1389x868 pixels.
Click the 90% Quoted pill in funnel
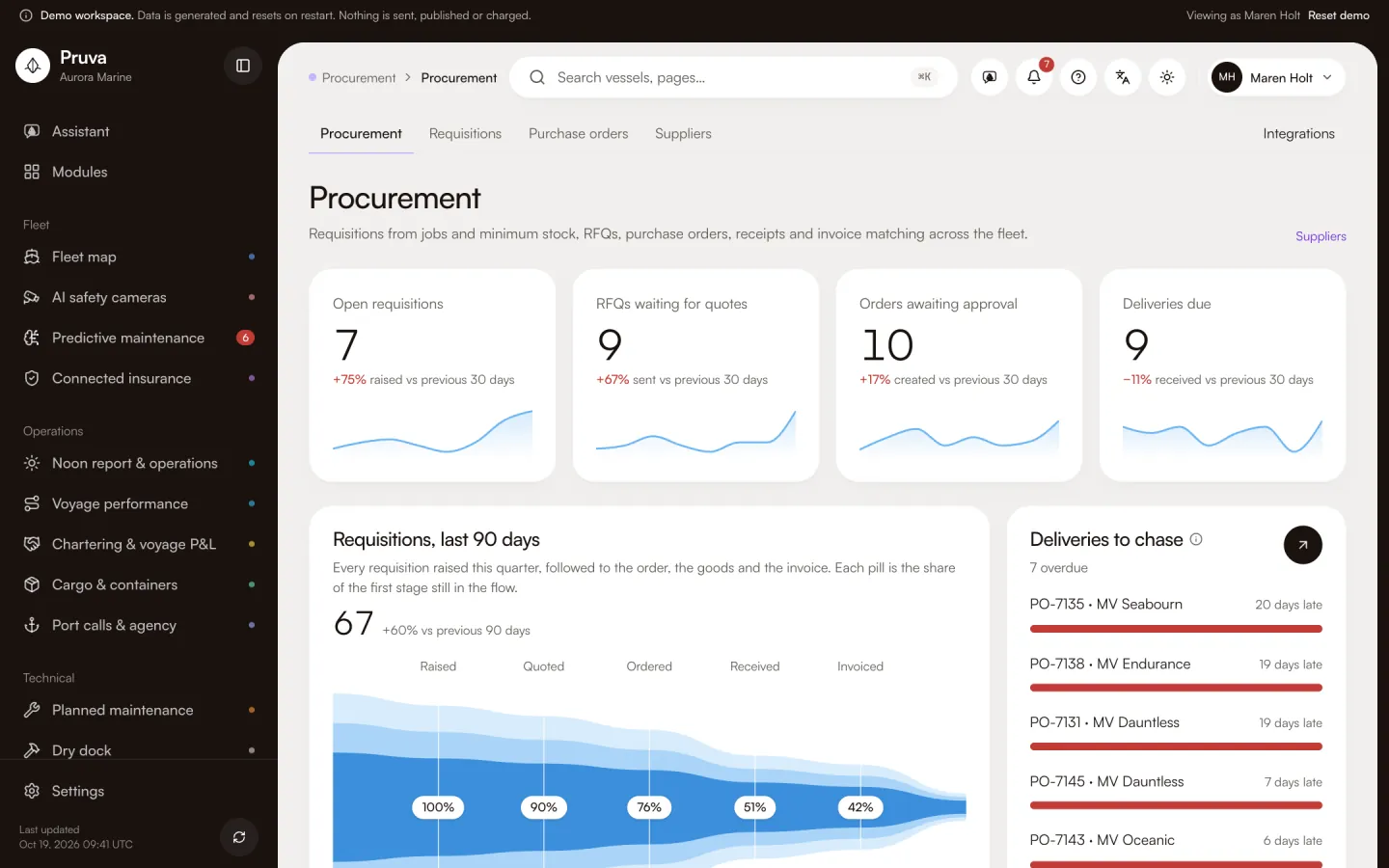click(544, 807)
